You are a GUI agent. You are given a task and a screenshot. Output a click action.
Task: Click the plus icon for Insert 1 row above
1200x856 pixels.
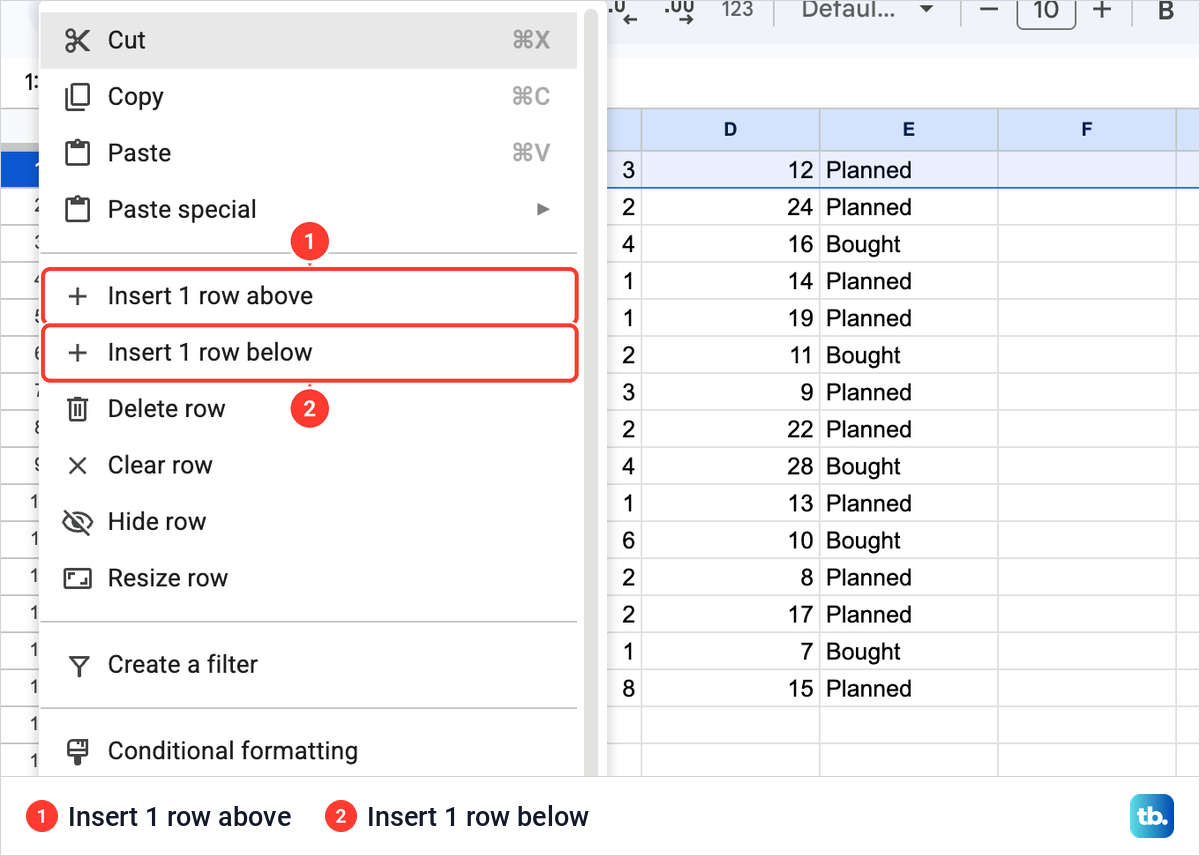click(x=77, y=296)
